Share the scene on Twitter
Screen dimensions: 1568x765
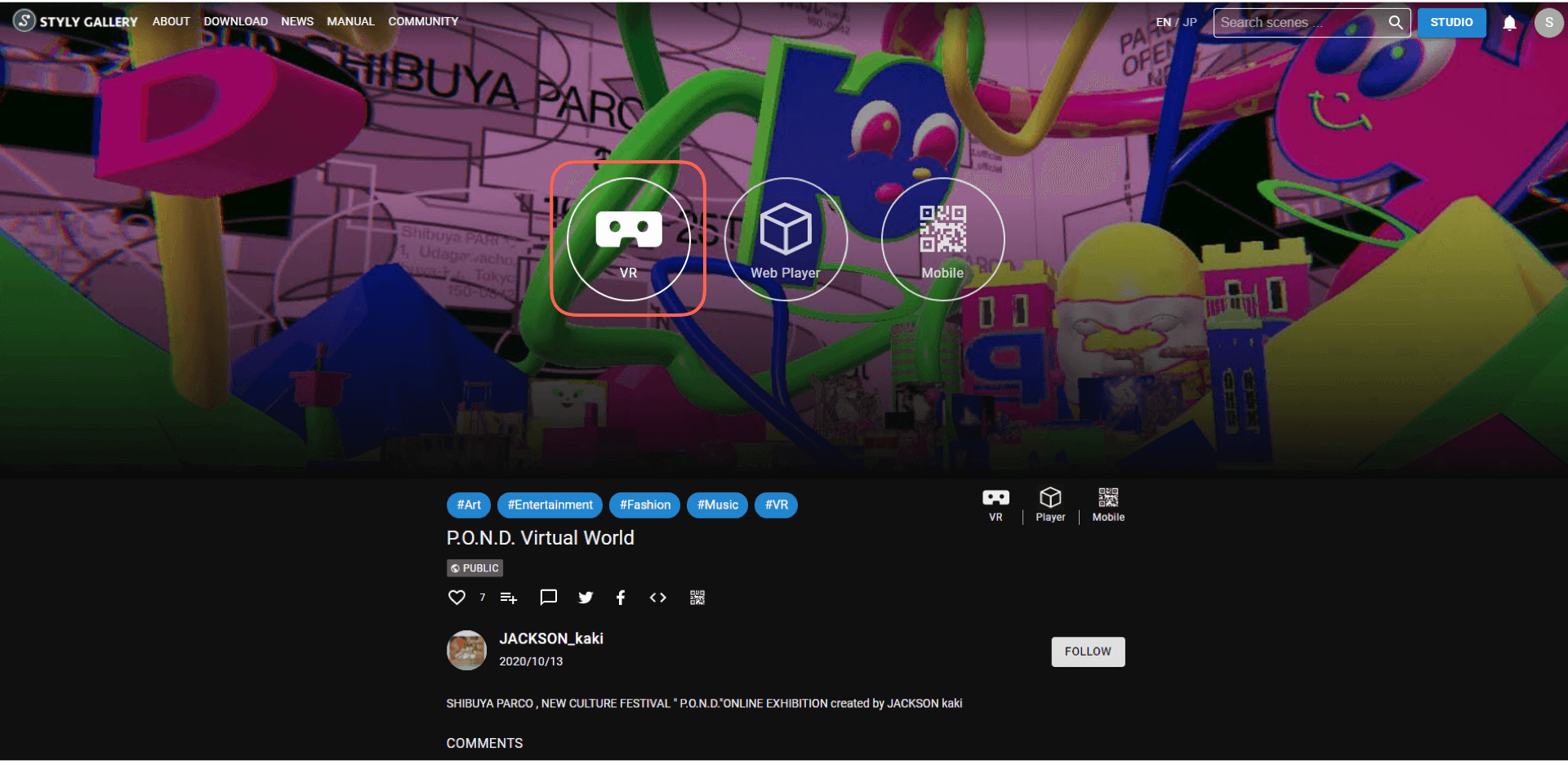[586, 597]
